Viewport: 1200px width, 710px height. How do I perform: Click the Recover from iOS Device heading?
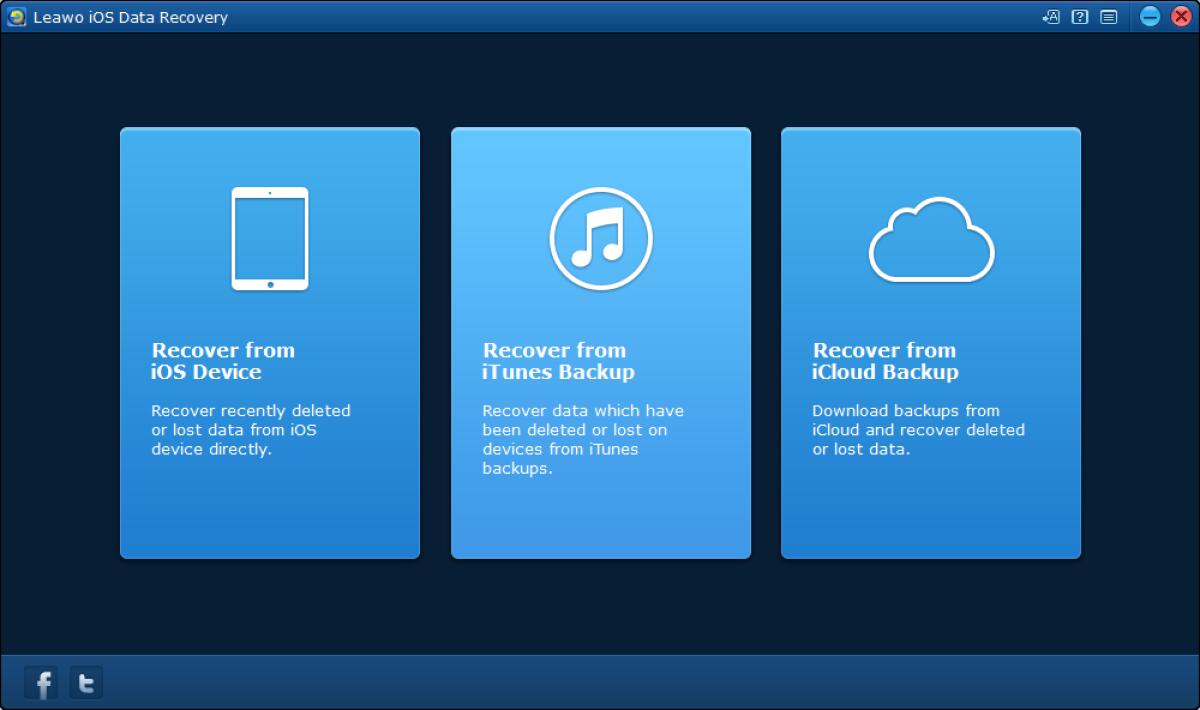point(222,361)
